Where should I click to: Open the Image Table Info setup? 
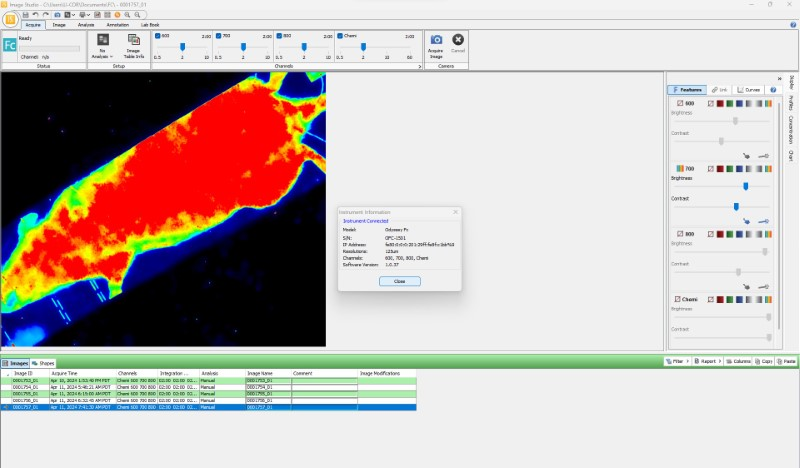tap(134, 46)
